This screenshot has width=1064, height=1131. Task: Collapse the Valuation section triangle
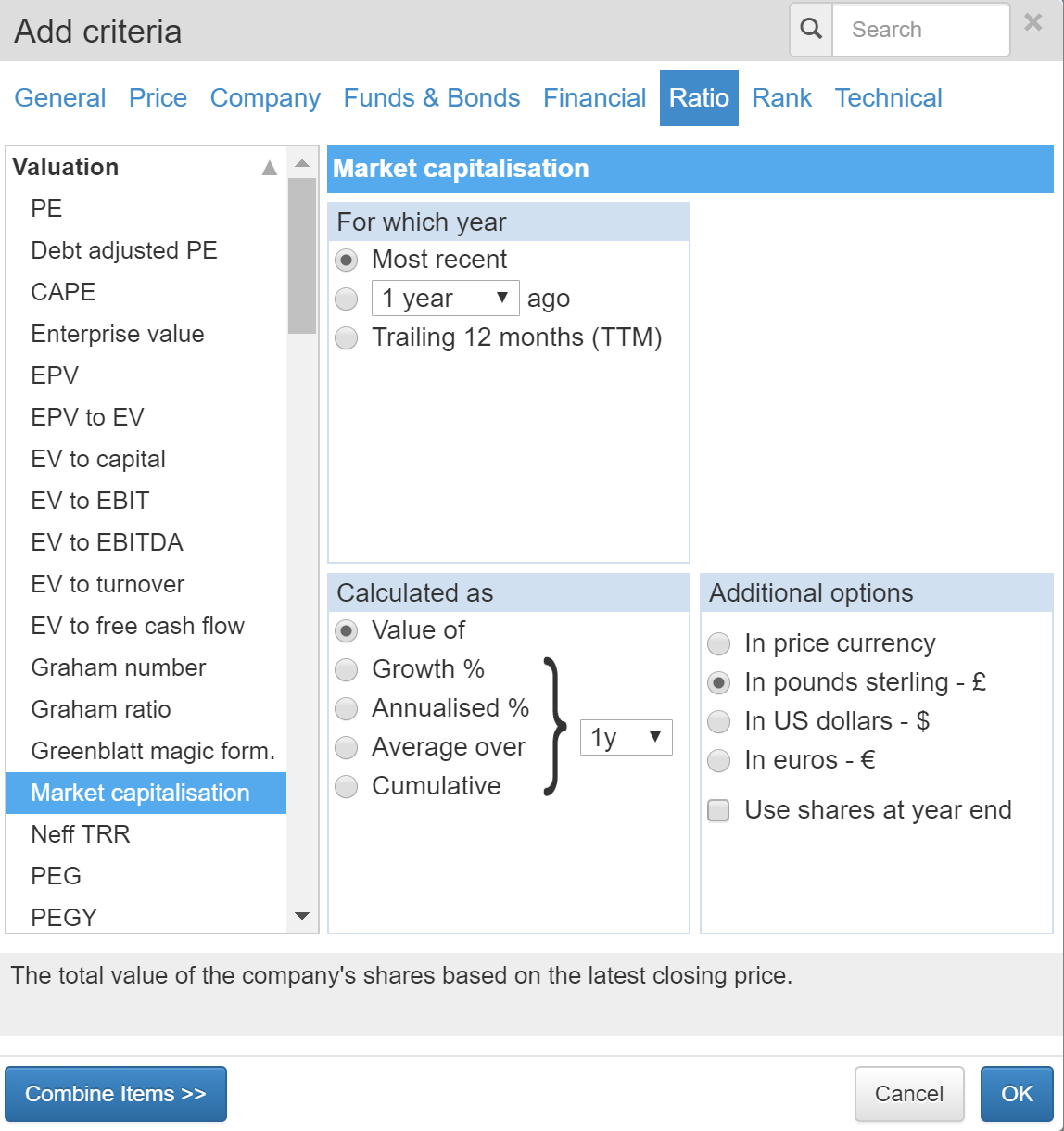click(x=270, y=168)
